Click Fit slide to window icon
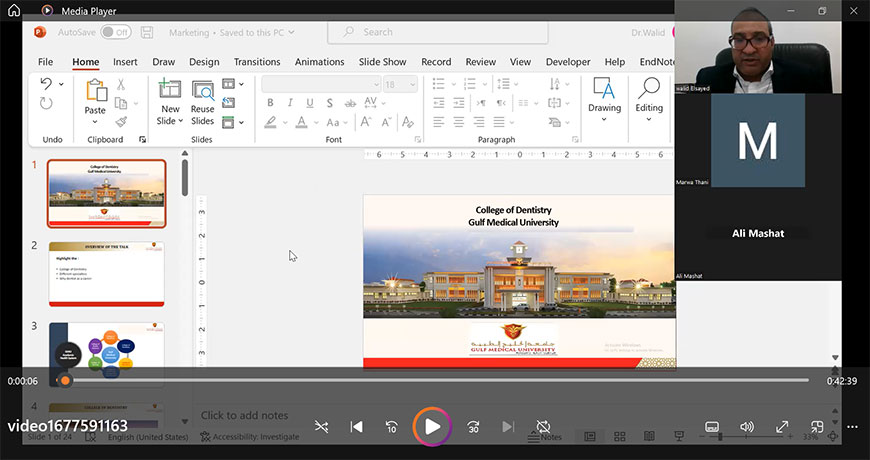This screenshot has width=870, height=460. point(833,437)
